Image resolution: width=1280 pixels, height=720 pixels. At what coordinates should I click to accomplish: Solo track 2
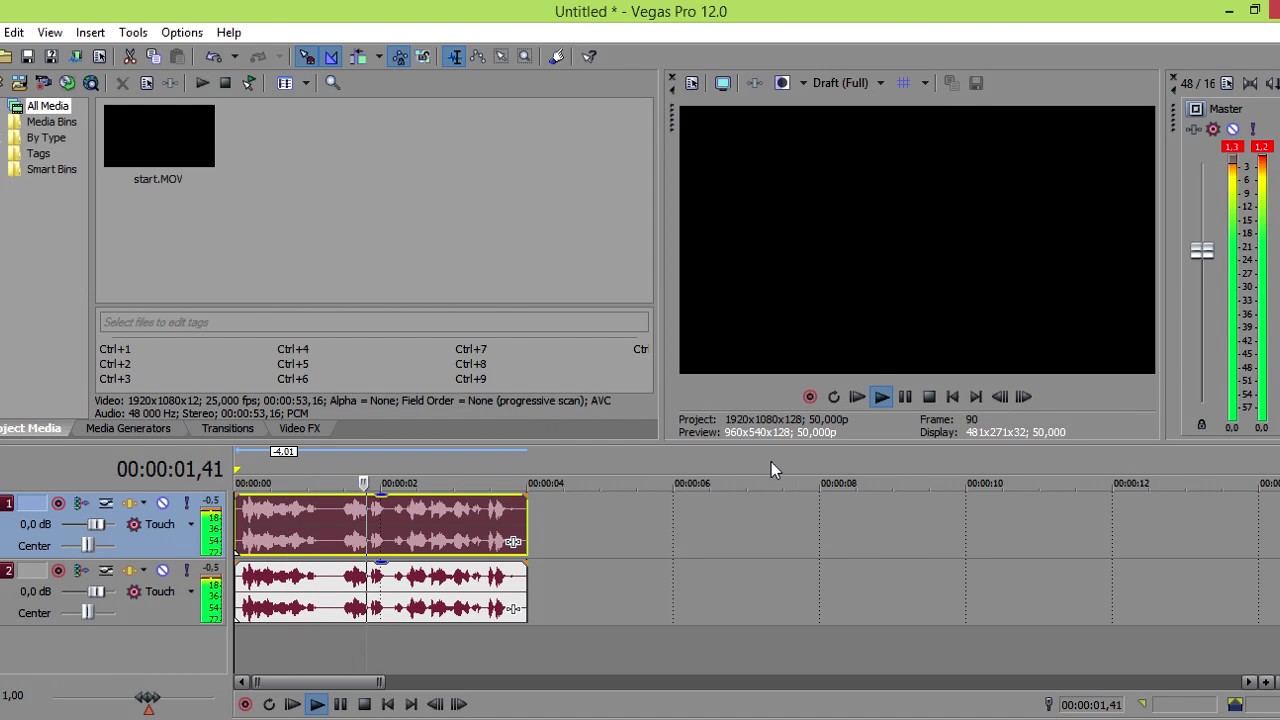[x=186, y=570]
